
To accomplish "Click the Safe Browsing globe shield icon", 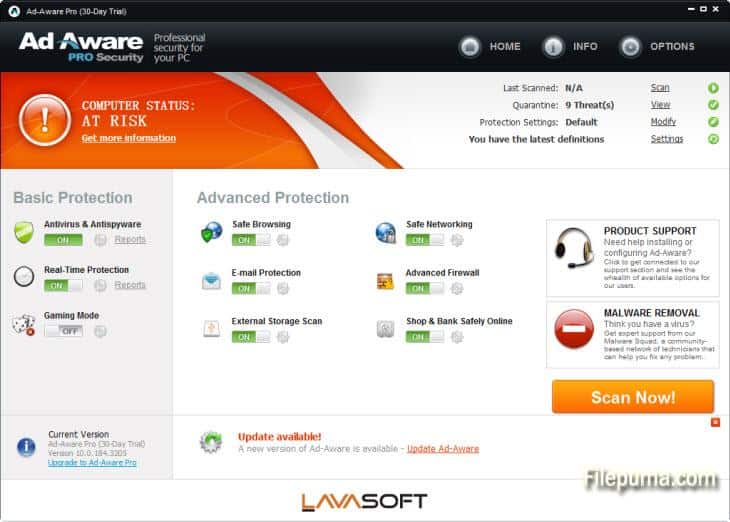I will (211, 232).
